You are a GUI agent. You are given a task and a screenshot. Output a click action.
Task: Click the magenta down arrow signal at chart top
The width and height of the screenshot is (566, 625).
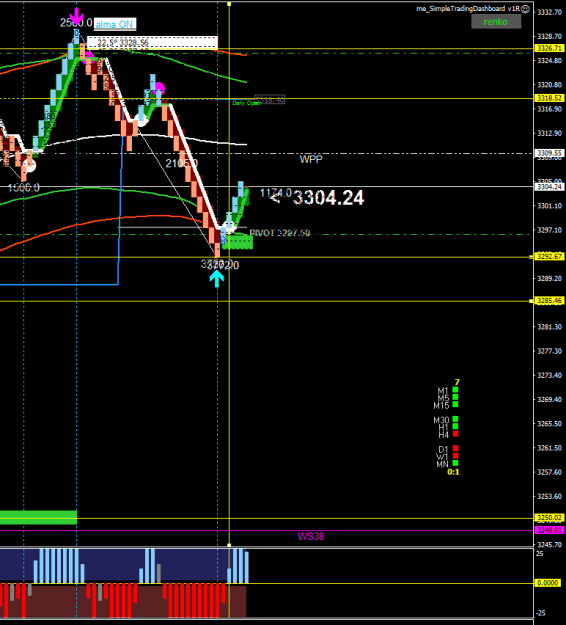click(76, 17)
